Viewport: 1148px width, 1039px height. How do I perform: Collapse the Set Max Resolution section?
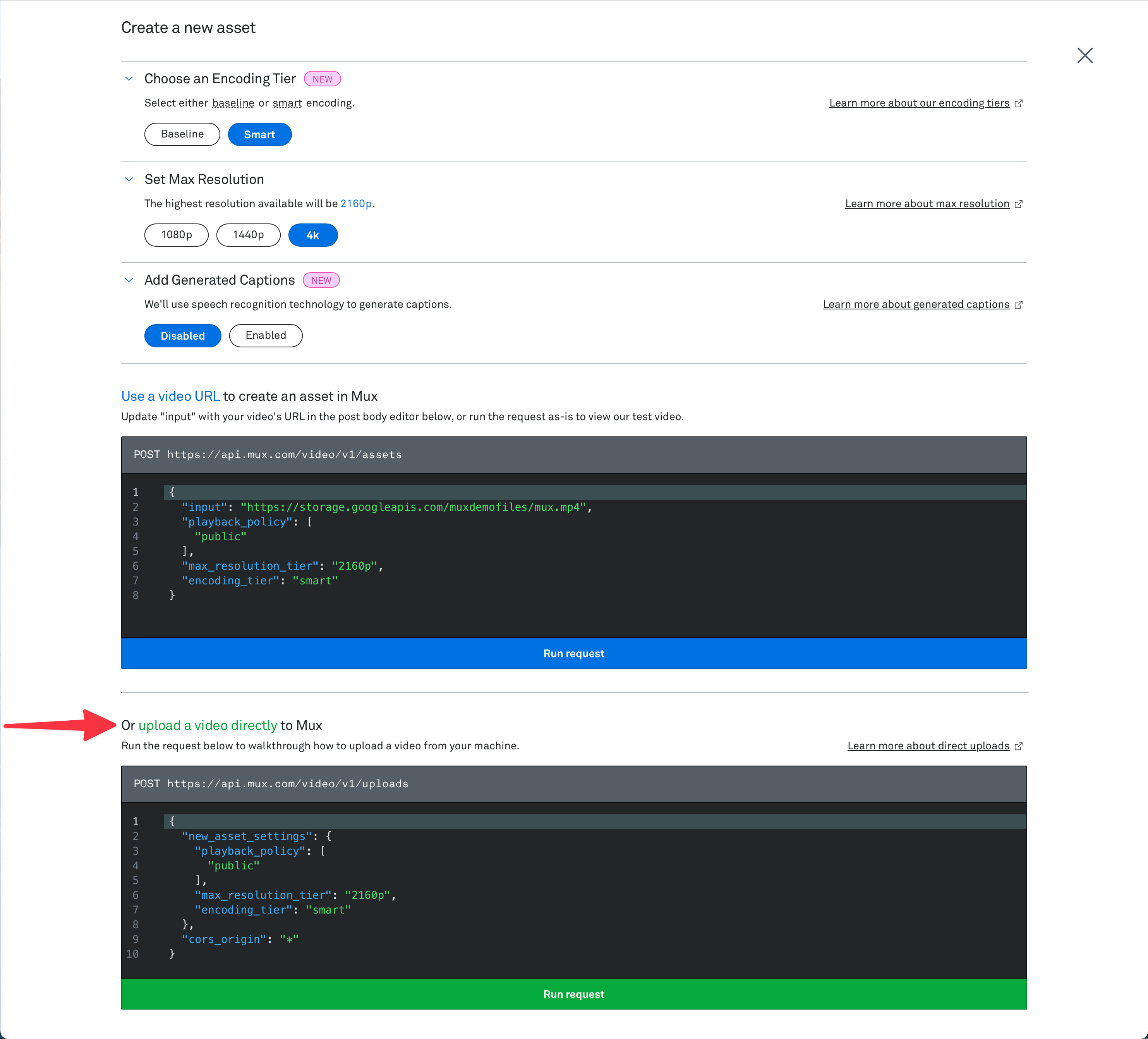(x=129, y=179)
